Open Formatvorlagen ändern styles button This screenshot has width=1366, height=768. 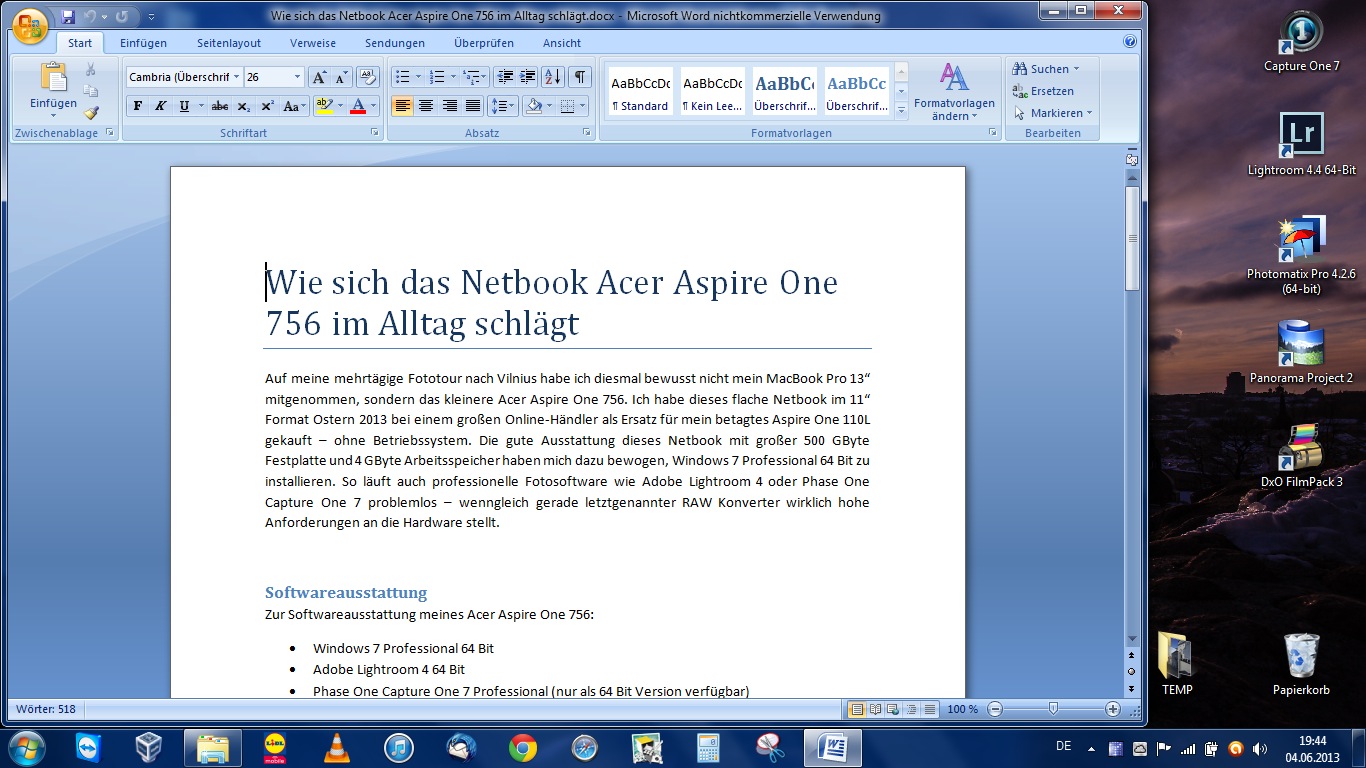(x=954, y=92)
